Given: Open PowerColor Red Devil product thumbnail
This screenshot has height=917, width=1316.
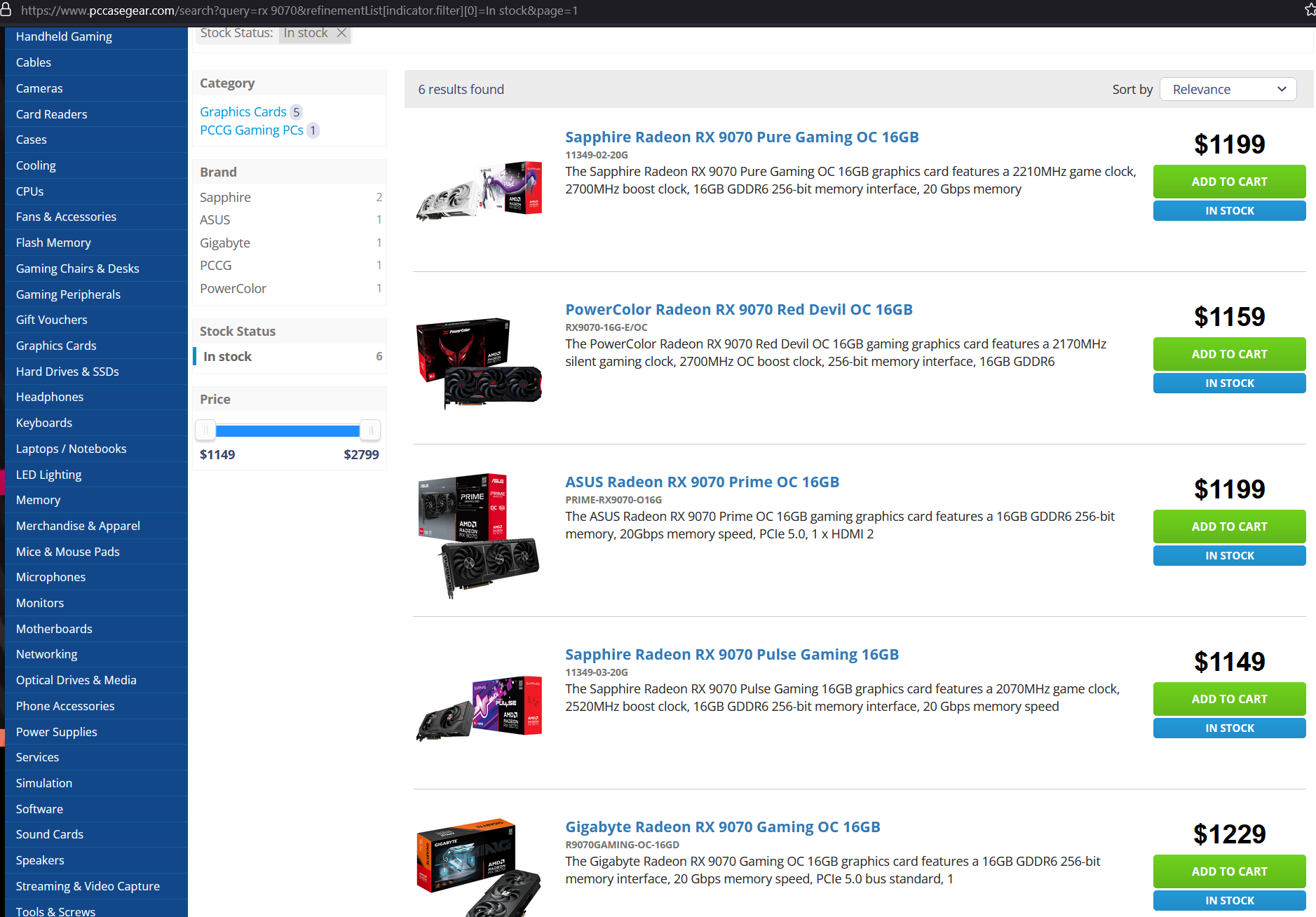Looking at the screenshot, I should [x=479, y=362].
